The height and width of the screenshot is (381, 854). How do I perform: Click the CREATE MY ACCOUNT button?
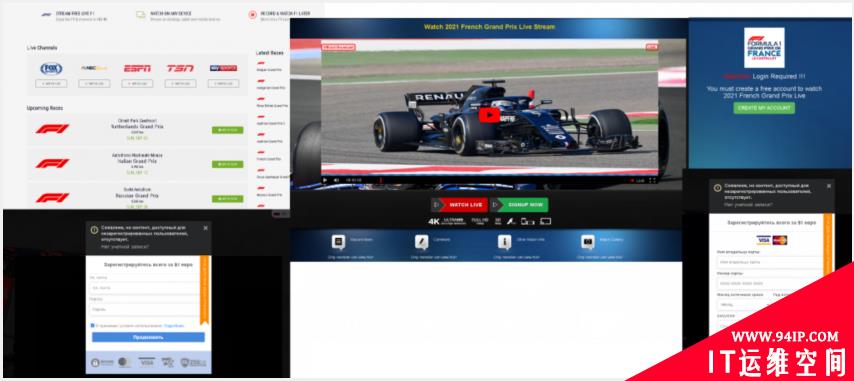(x=764, y=108)
